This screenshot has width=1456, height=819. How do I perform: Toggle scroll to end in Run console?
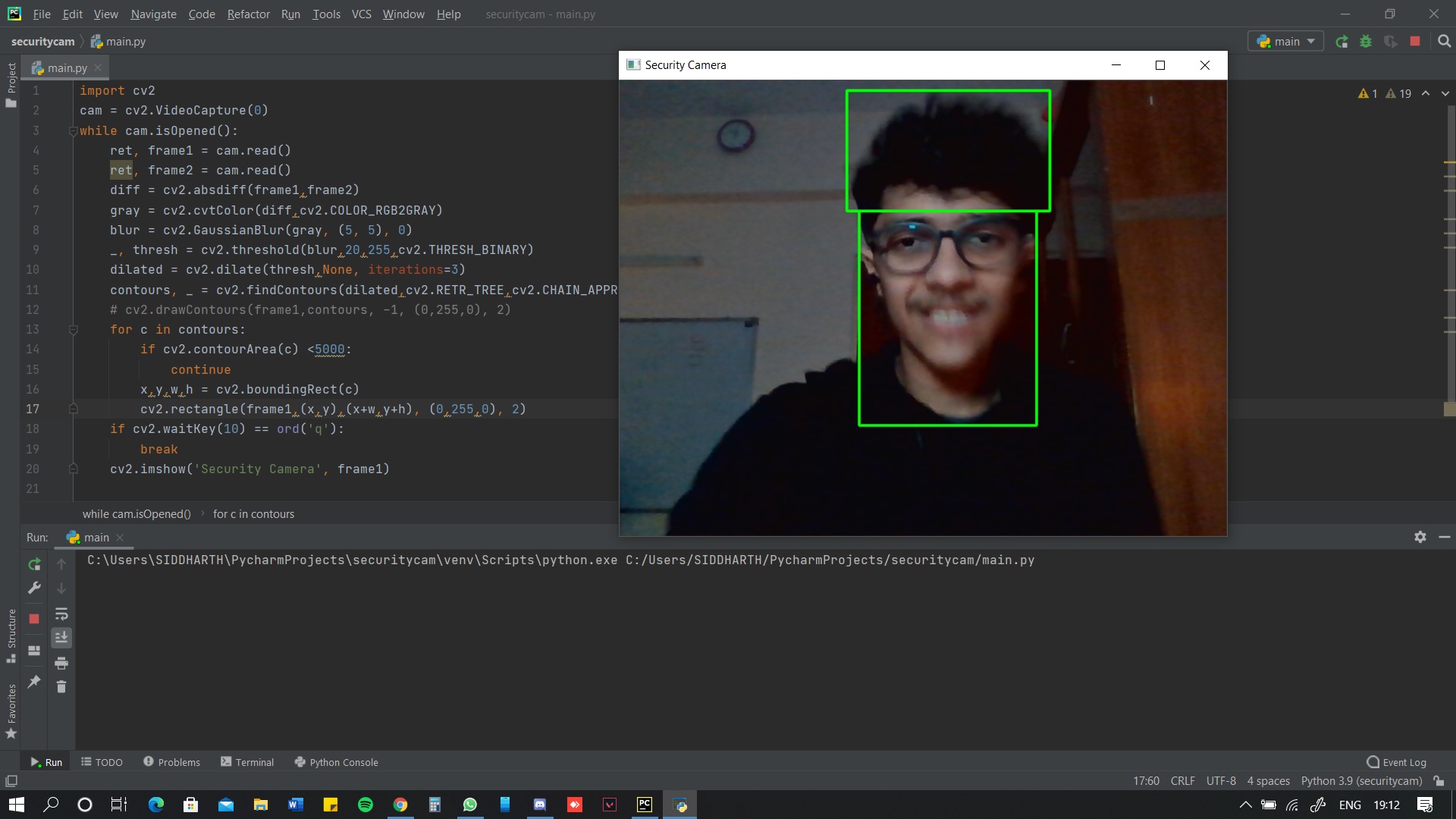(x=61, y=638)
